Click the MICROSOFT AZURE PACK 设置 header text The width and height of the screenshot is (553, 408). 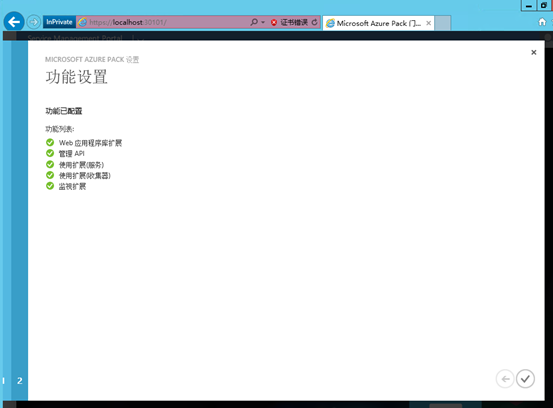pyautogui.click(x=92, y=59)
